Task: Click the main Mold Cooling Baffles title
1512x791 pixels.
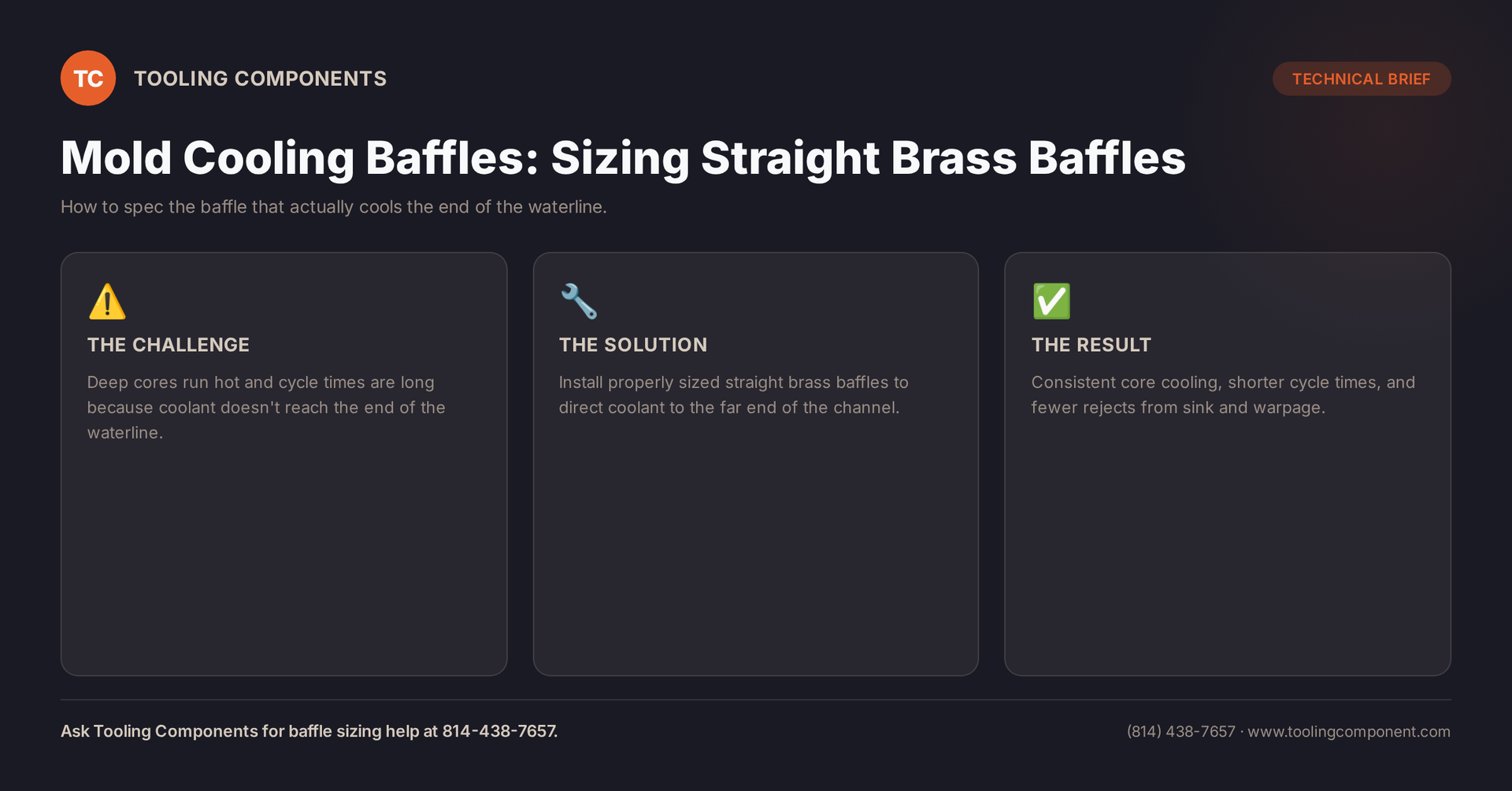Action: tap(623, 157)
